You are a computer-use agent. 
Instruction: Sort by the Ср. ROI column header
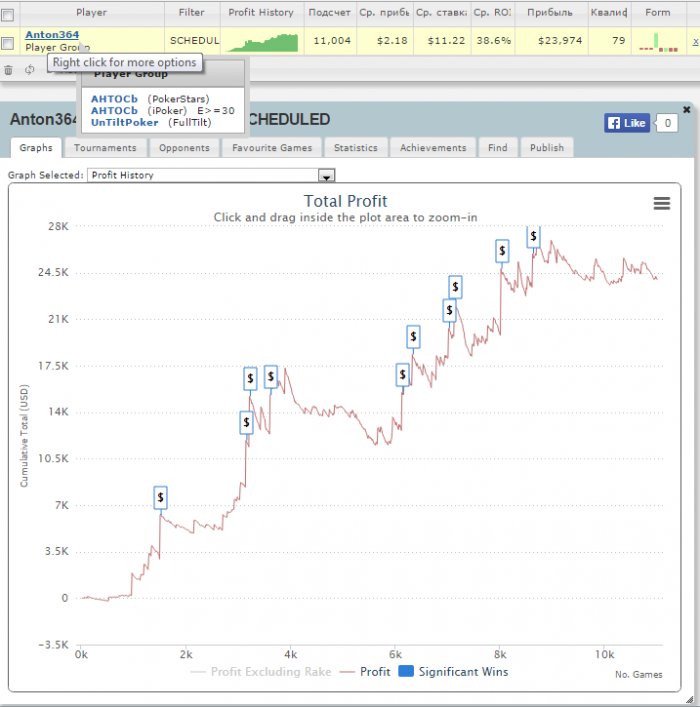tap(492, 13)
